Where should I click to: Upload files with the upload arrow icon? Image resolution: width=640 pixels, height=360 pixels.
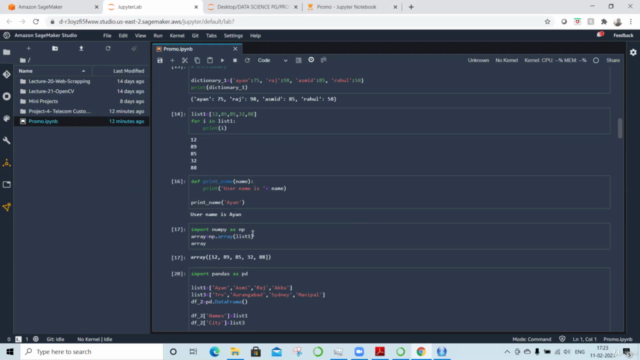[x=81, y=49]
